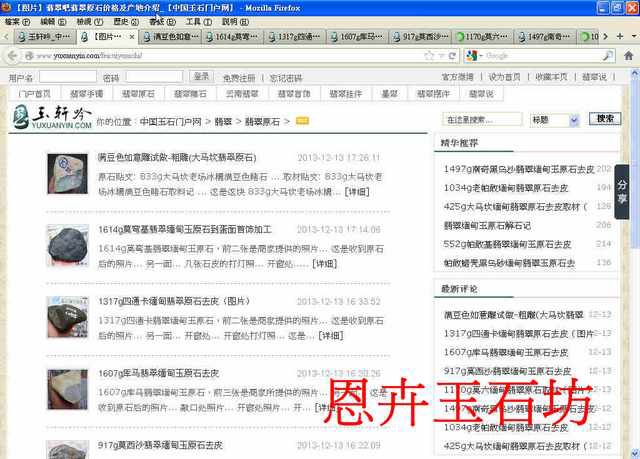Screen dimensions: 640x459
Task: Click the Firefox icon in the title bar
Action: click(x=7, y=7)
